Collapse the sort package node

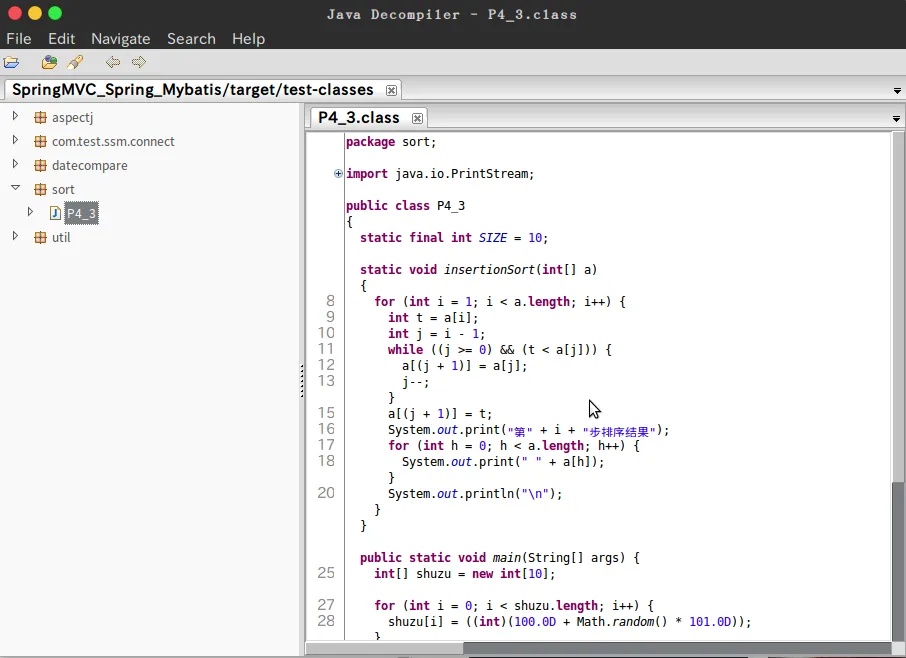tap(16, 188)
